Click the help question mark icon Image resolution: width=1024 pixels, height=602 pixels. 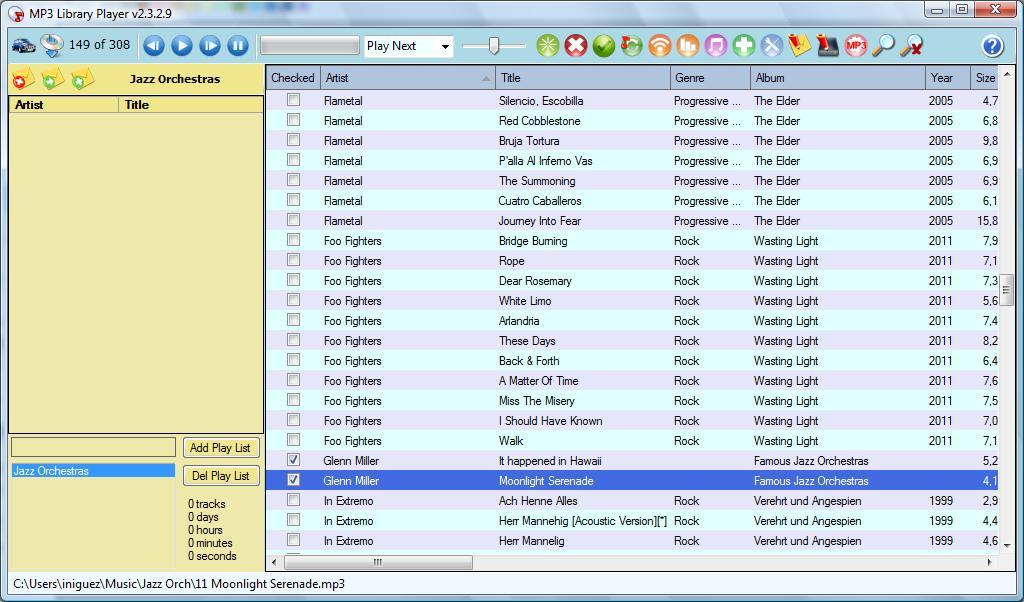point(991,45)
